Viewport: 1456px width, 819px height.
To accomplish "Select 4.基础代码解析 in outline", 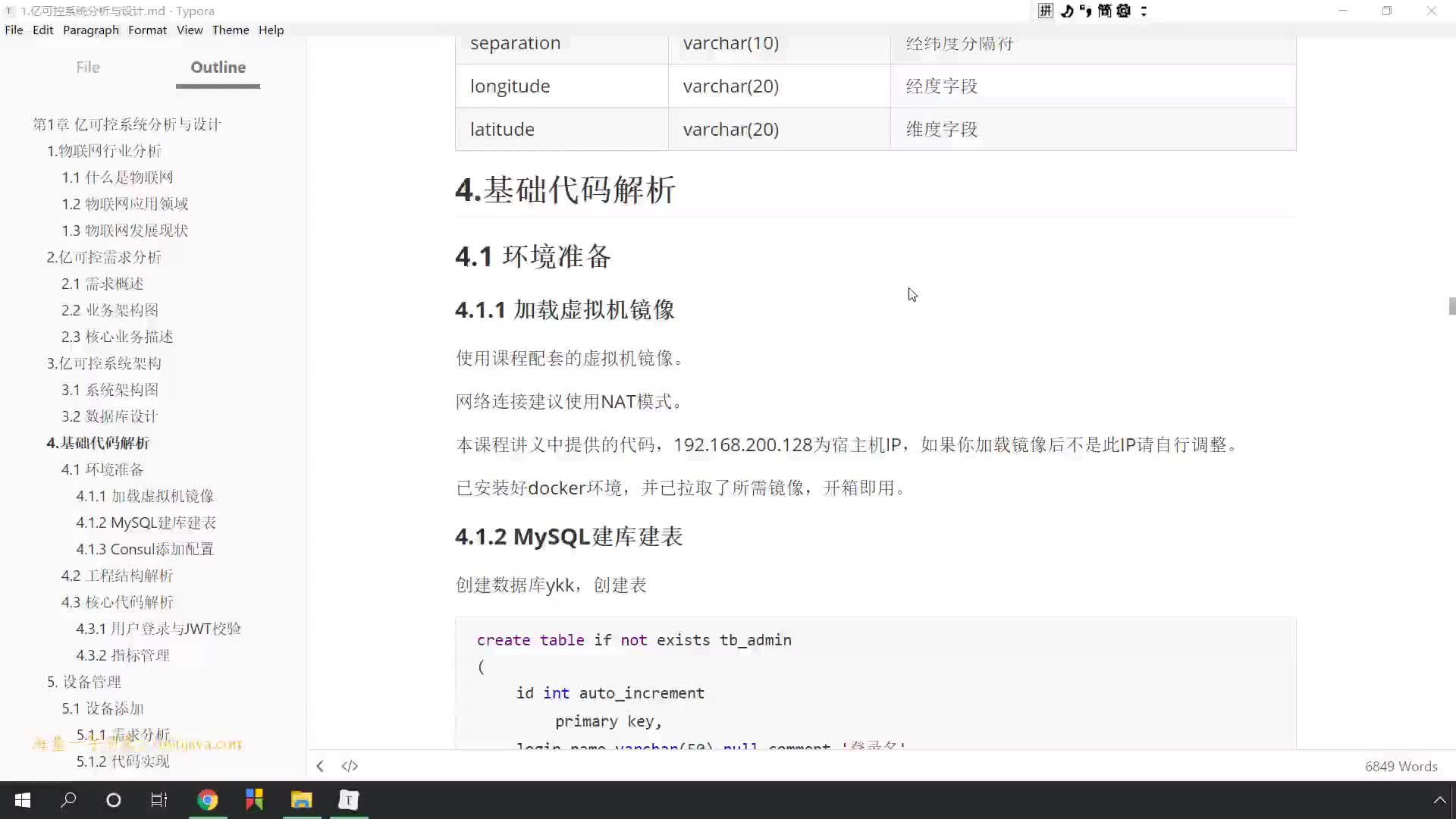I will [98, 443].
